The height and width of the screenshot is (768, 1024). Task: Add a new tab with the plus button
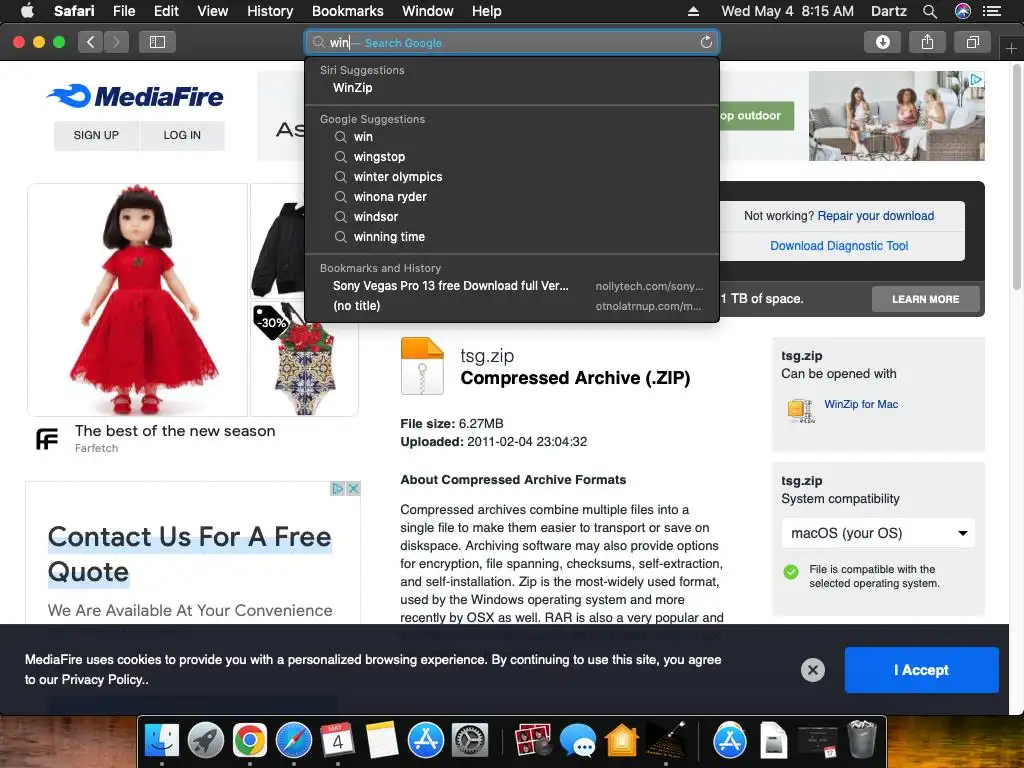click(1011, 48)
